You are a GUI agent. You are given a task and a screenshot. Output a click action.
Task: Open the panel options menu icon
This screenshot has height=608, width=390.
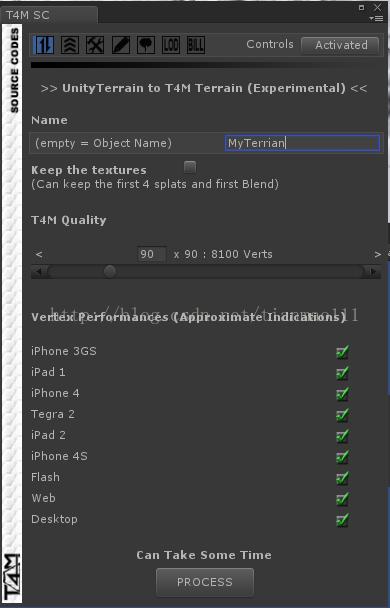[376, 18]
